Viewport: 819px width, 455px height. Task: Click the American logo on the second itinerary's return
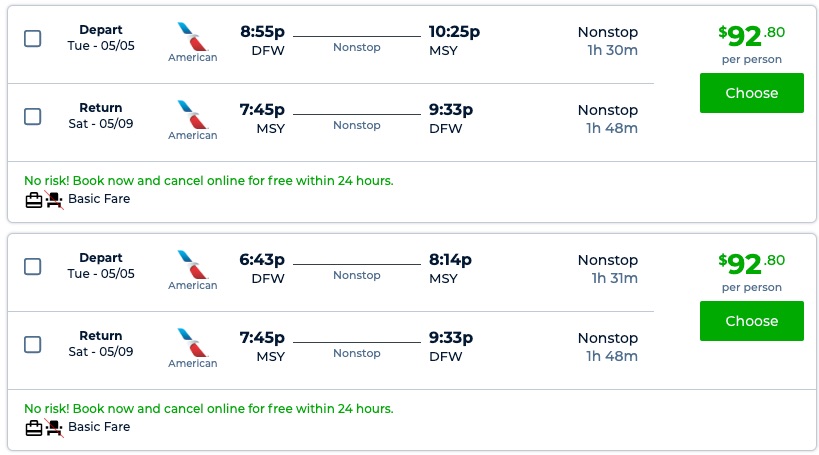[x=192, y=343]
